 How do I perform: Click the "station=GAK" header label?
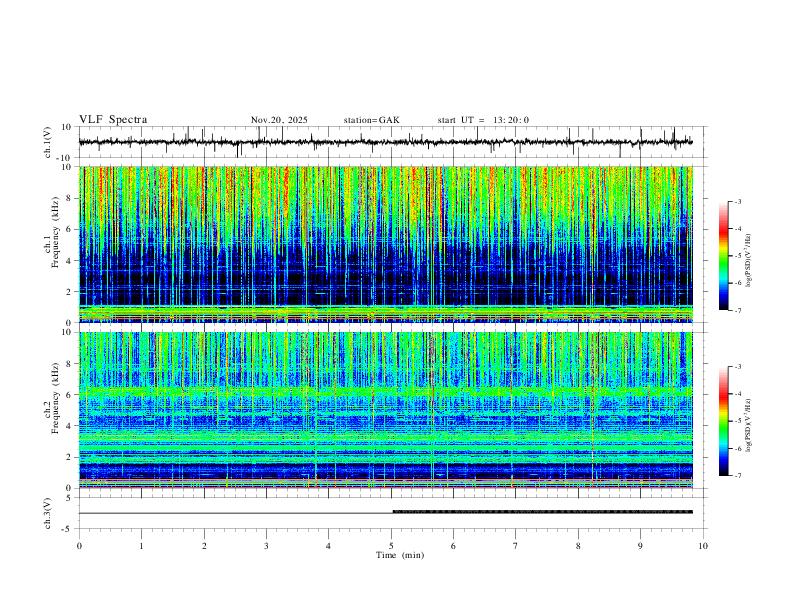coord(372,120)
